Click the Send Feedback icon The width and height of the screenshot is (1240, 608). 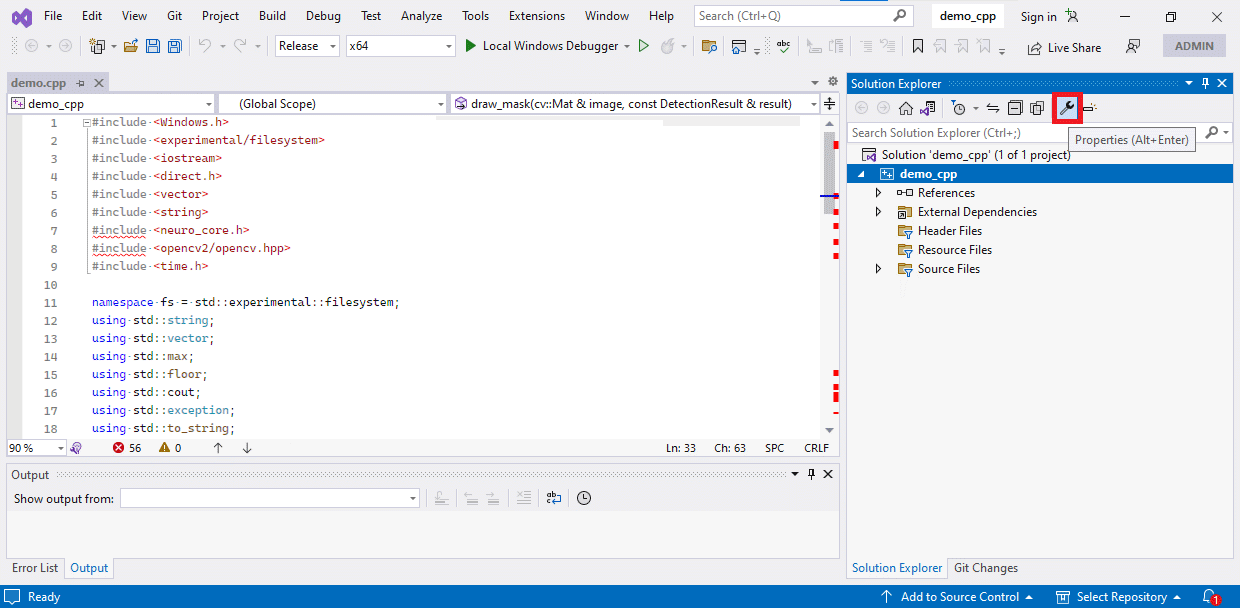click(x=1133, y=47)
